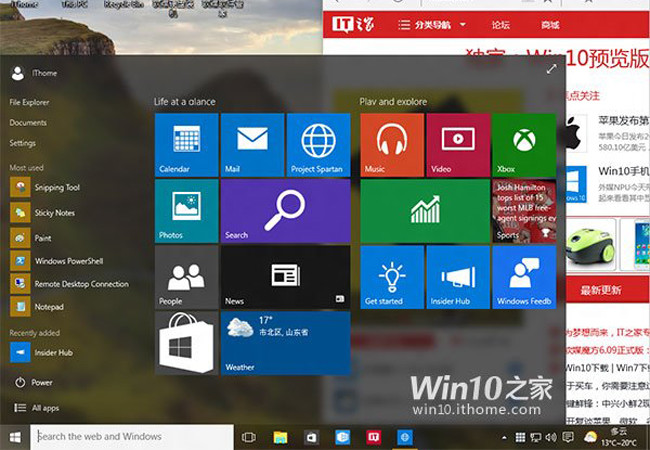This screenshot has height=450, width=650.
Task: Open the green vacuum cleaner product image
Action: click(590, 244)
